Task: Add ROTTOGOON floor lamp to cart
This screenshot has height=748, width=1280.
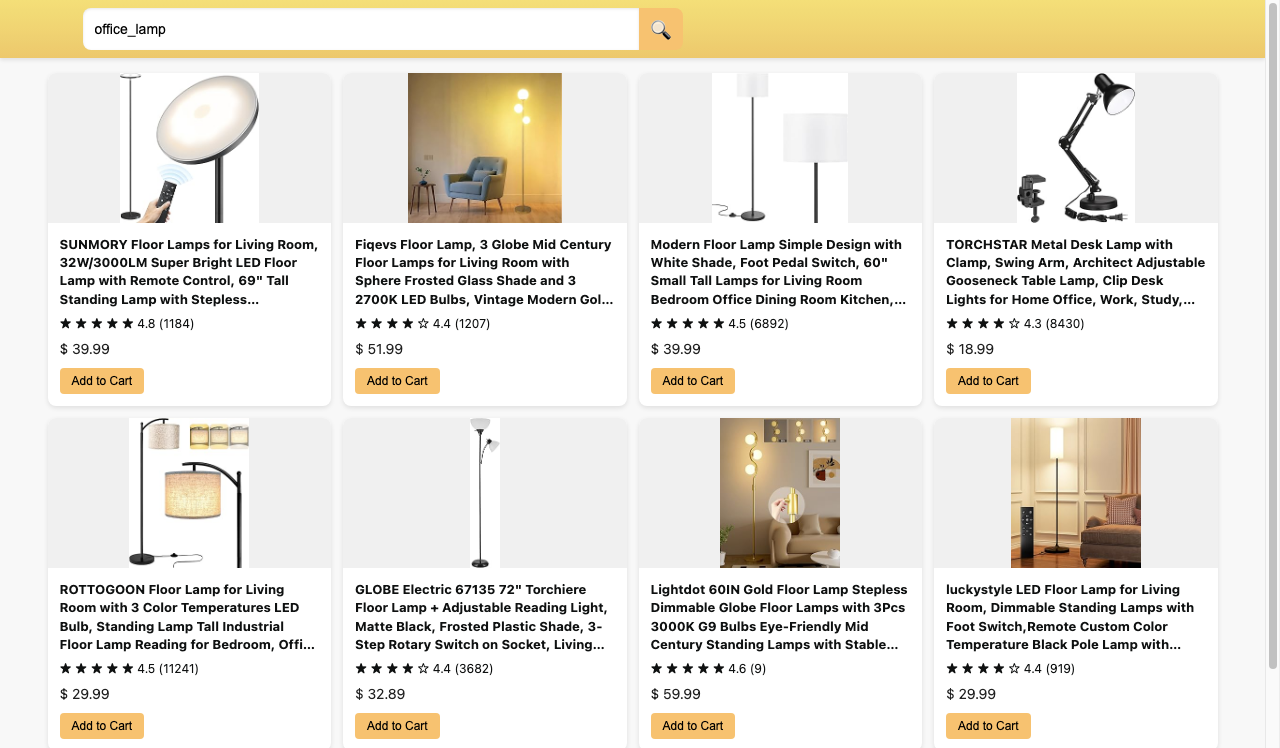Action: (x=102, y=726)
